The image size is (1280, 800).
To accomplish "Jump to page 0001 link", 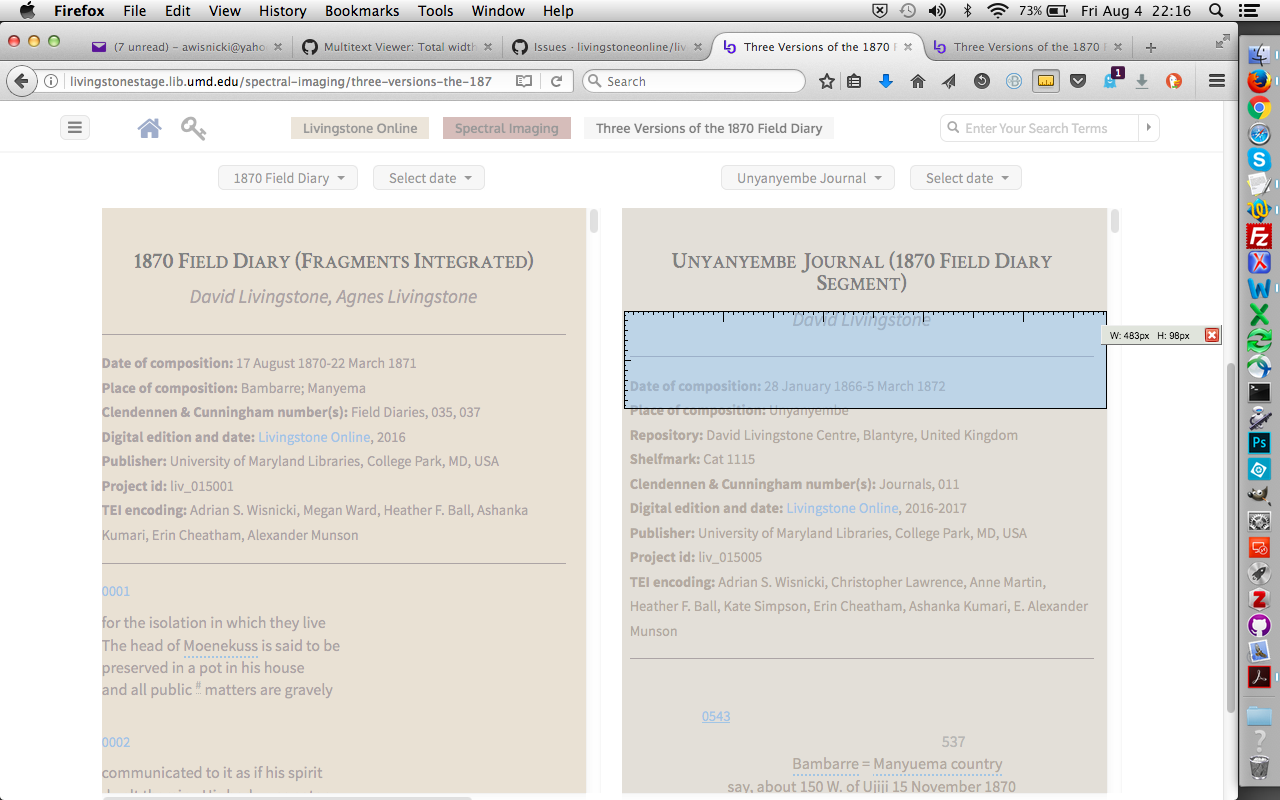I will point(116,591).
